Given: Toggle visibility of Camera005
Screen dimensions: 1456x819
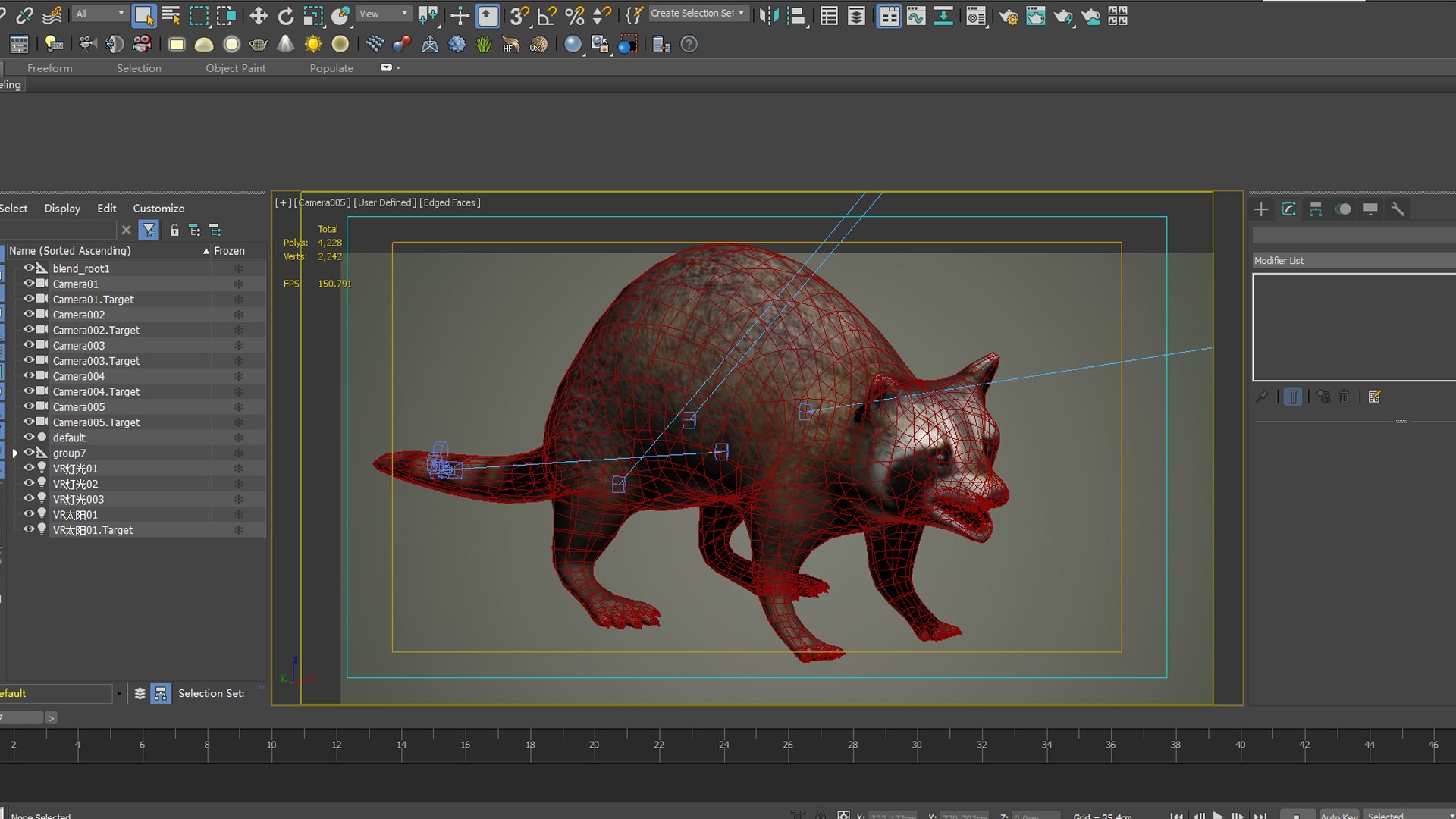Looking at the screenshot, I should [29, 406].
